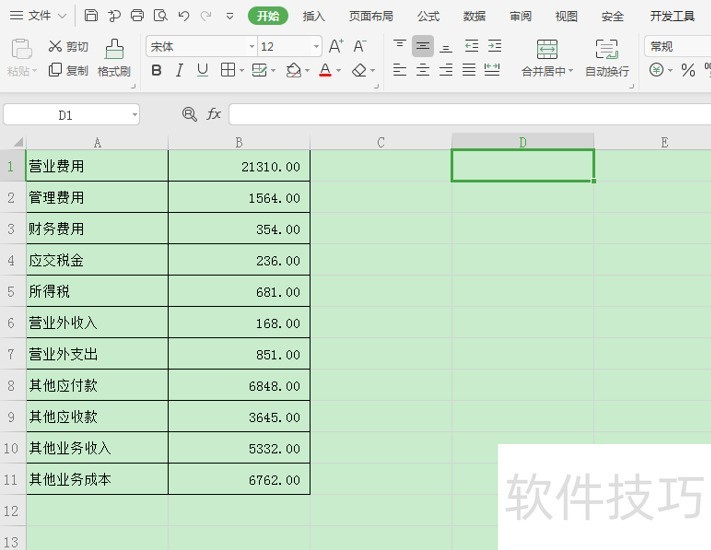Click the Redo arrow icon

[x=206, y=16]
